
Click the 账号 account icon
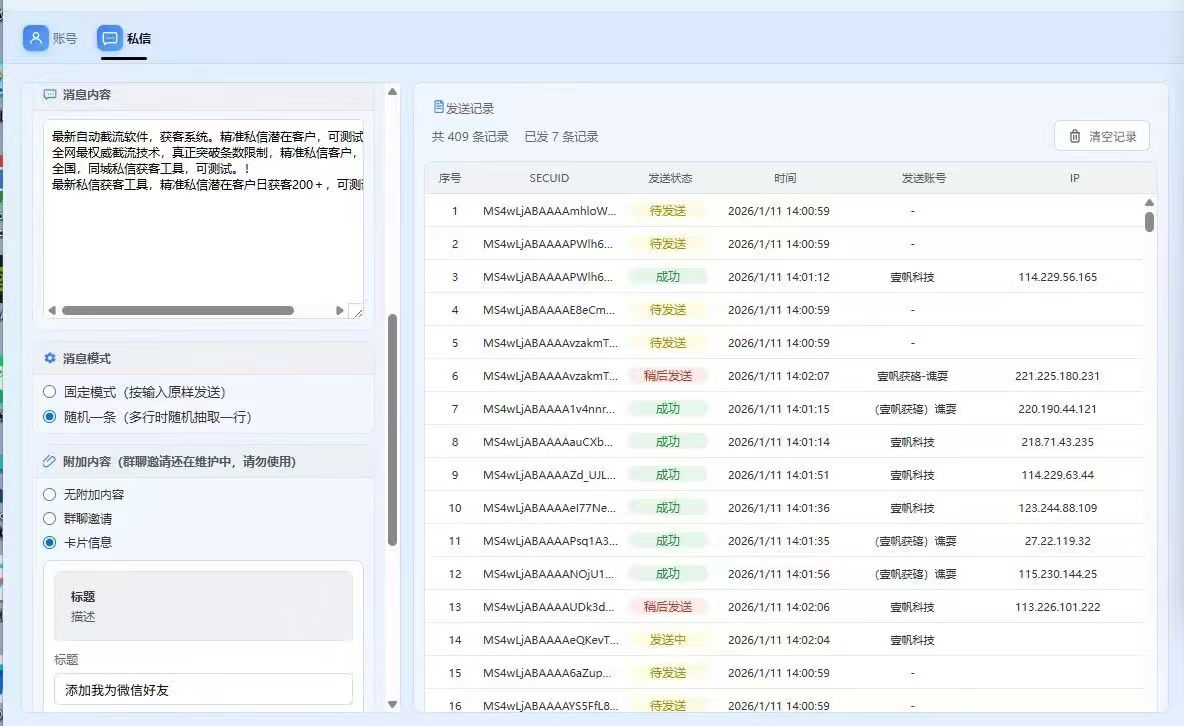tap(36, 38)
